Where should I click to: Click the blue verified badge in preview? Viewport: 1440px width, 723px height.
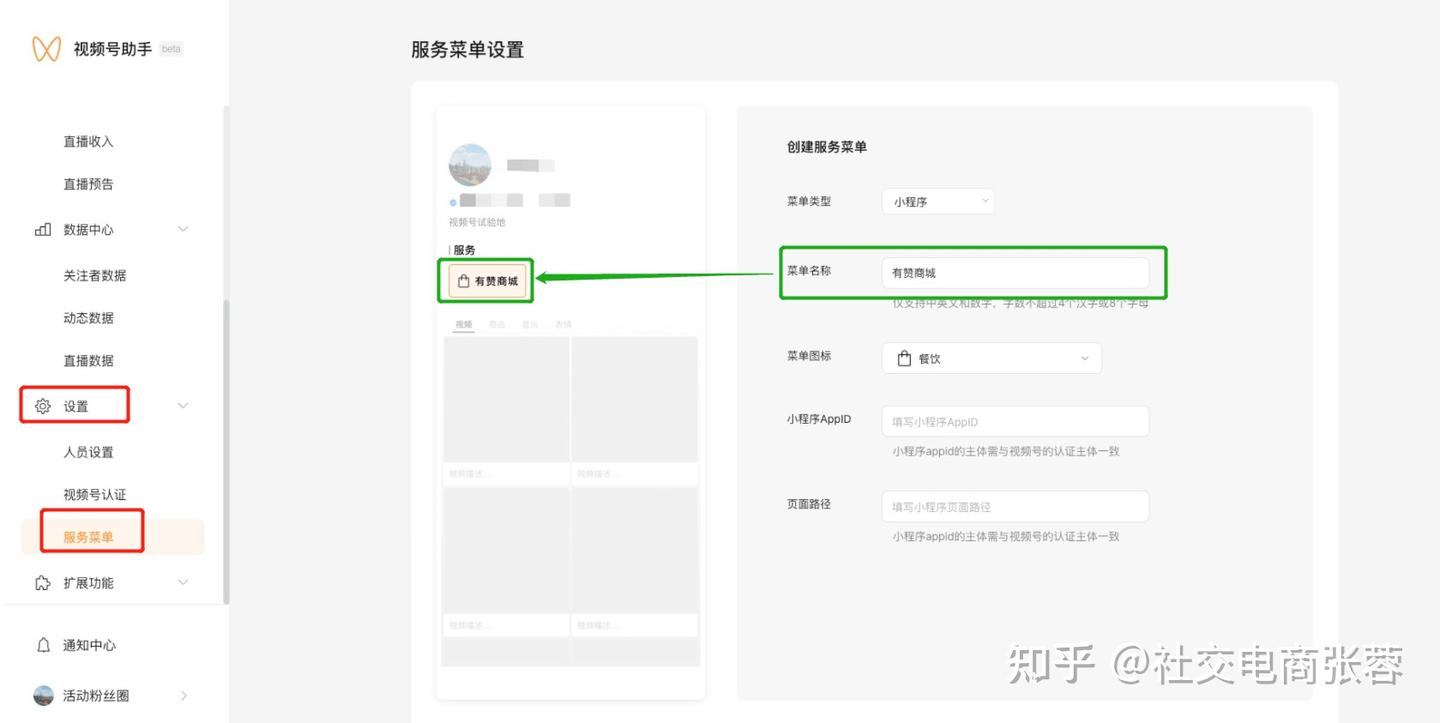click(x=453, y=202)
